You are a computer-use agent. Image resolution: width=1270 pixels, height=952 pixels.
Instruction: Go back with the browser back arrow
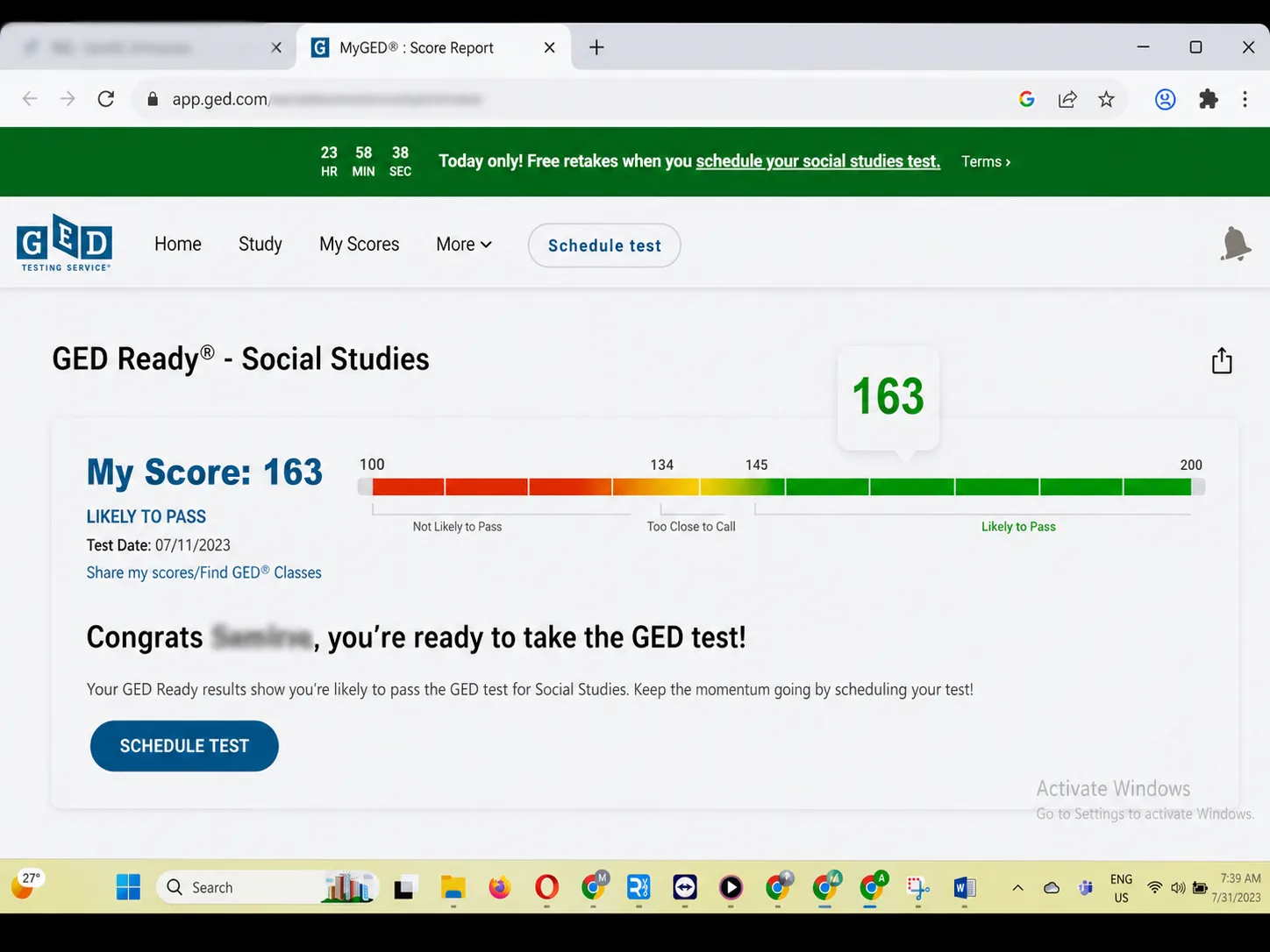(30, 99)
